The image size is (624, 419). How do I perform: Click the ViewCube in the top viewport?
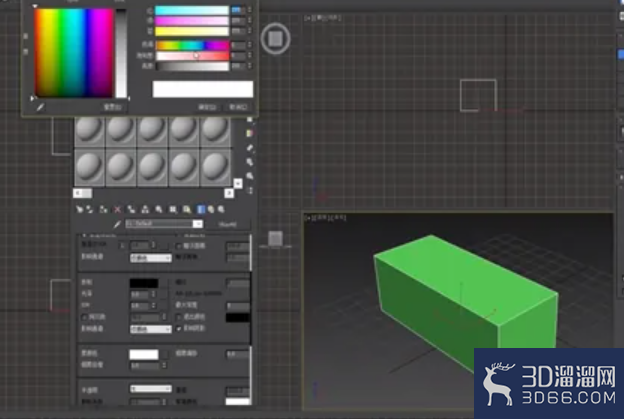coord(275,39)
